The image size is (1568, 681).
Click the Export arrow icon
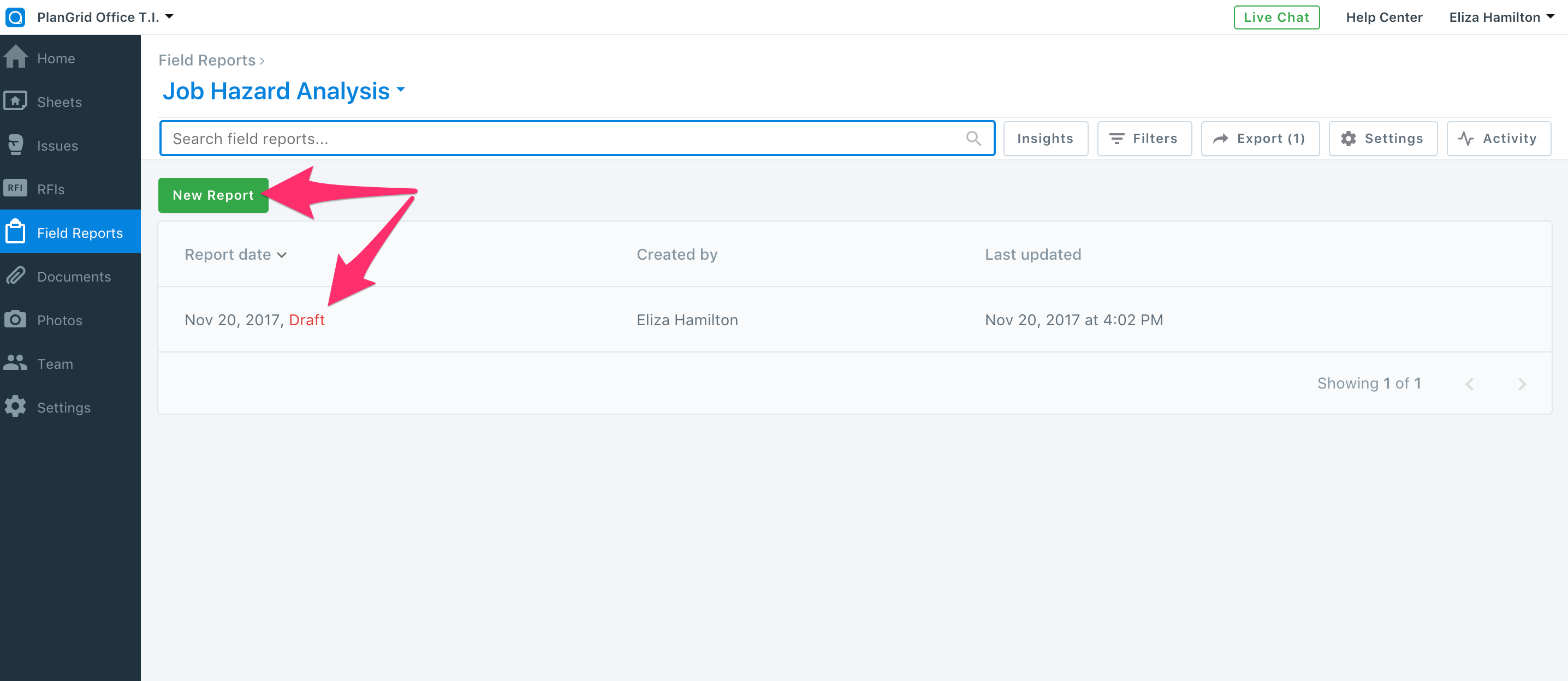click(x=1220, y=139)
